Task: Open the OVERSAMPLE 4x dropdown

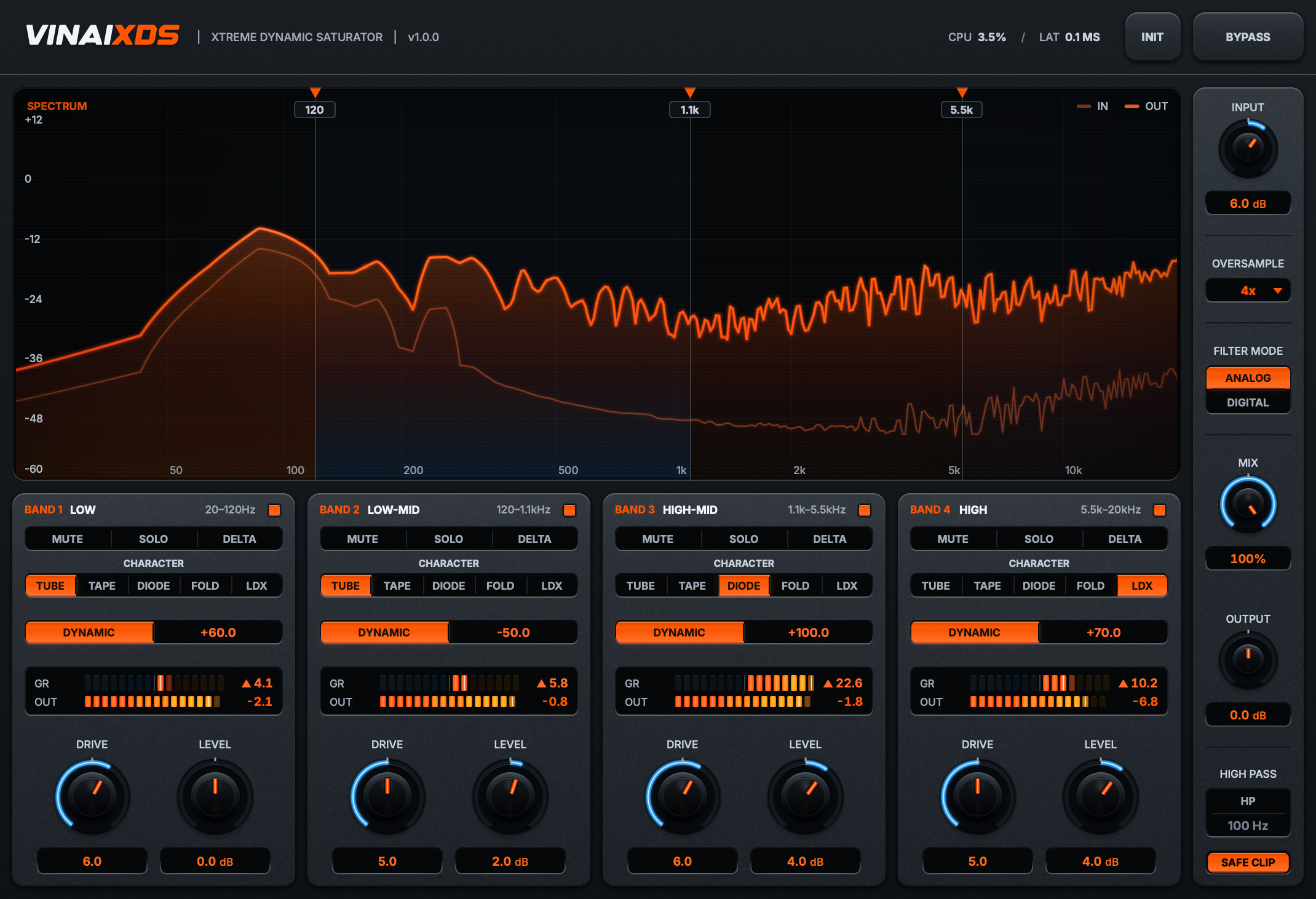Action: (1248, 290)
